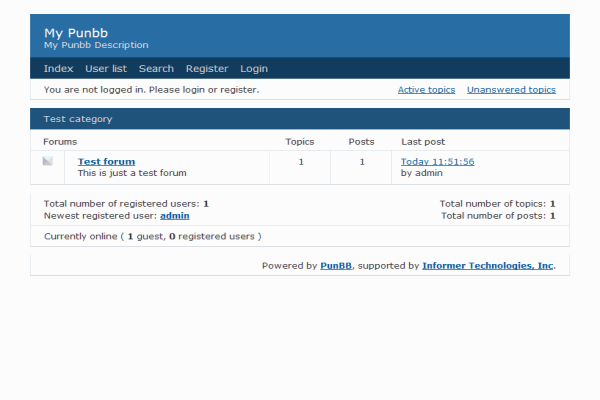Viewport: 600px width, 400px height.
Task: Open the Test forum link
Action: (x=106, y=161)
